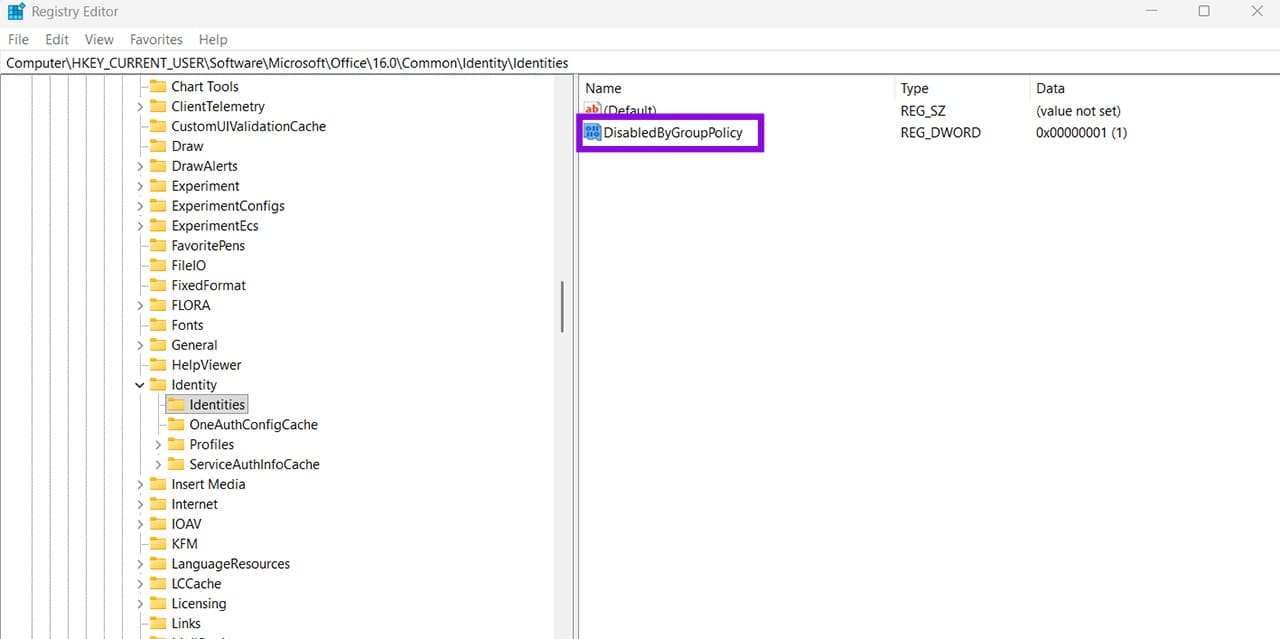This screenshot has height=639, width=1280.
Task: Select the Links folder icon
Action: (158, 623)
